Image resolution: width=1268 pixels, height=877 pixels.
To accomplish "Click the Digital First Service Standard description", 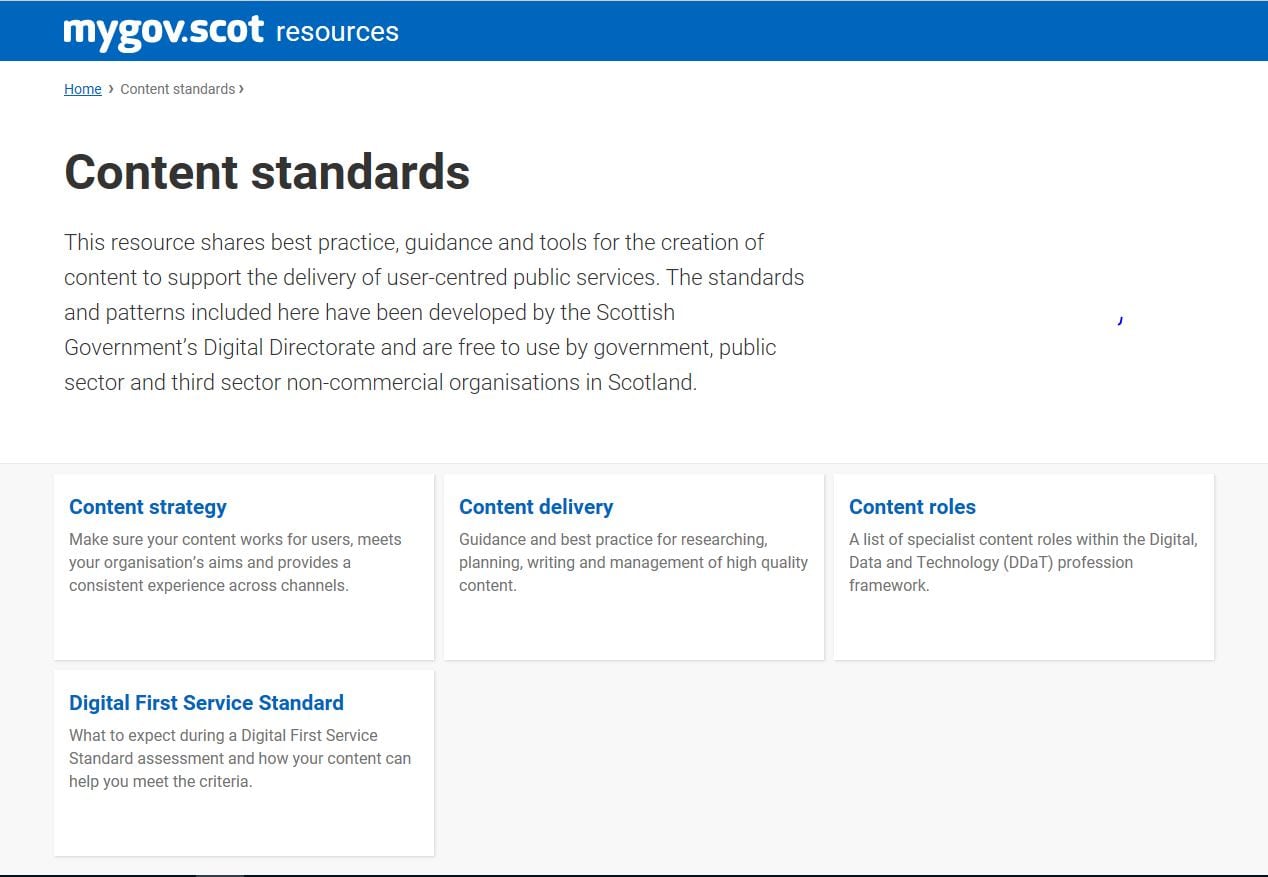I will click(240, 758).
